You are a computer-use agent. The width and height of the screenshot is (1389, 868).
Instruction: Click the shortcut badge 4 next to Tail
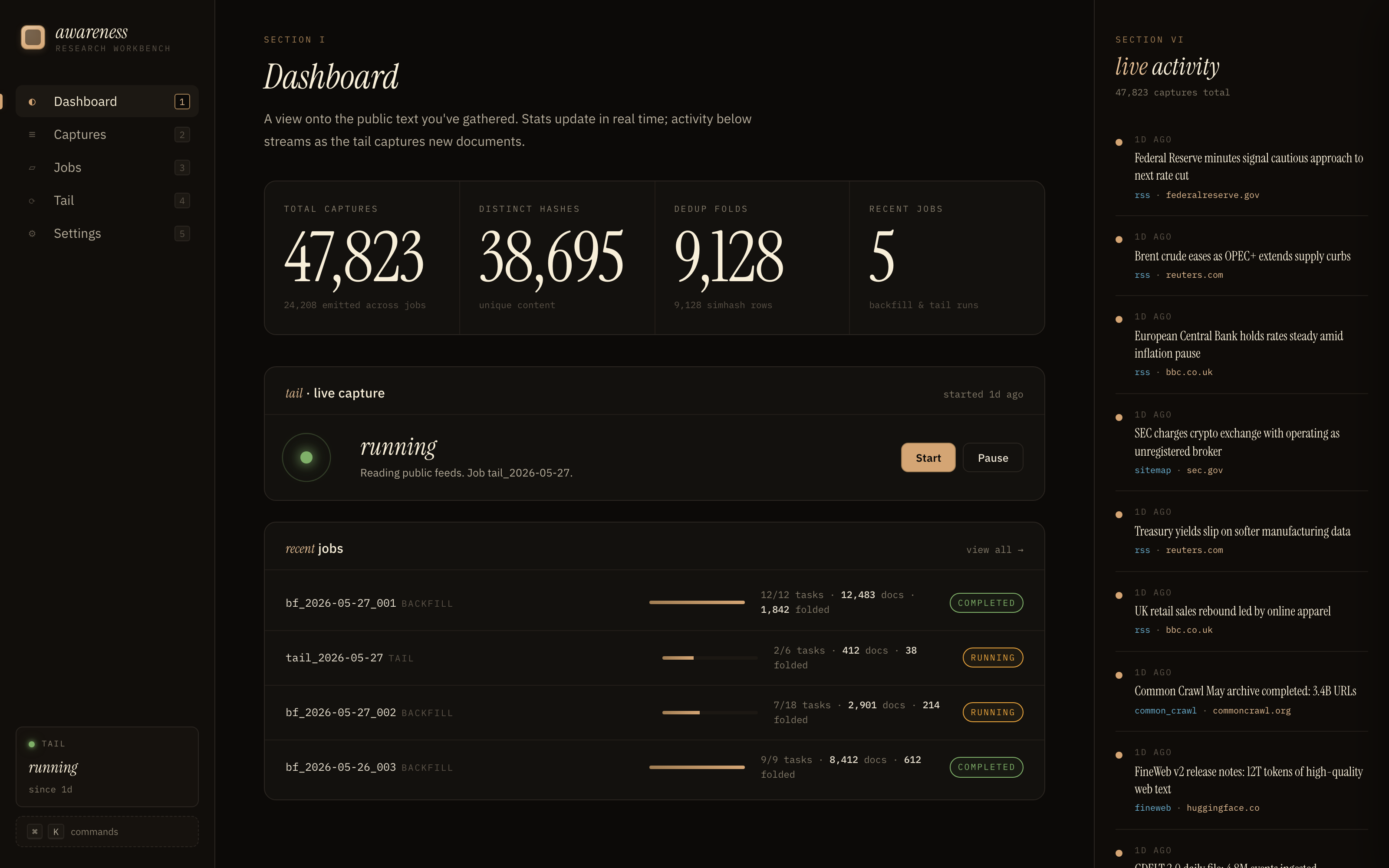[182, 201]
